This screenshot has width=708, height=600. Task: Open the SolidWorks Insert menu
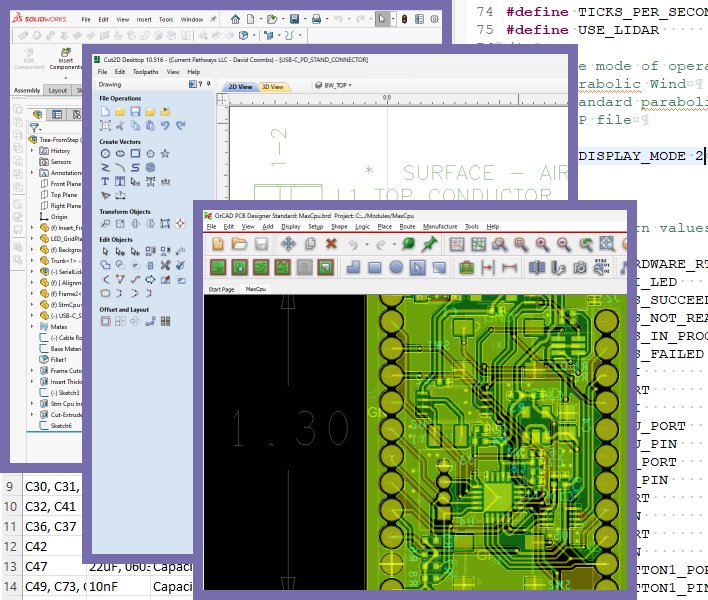click(144, 19)
